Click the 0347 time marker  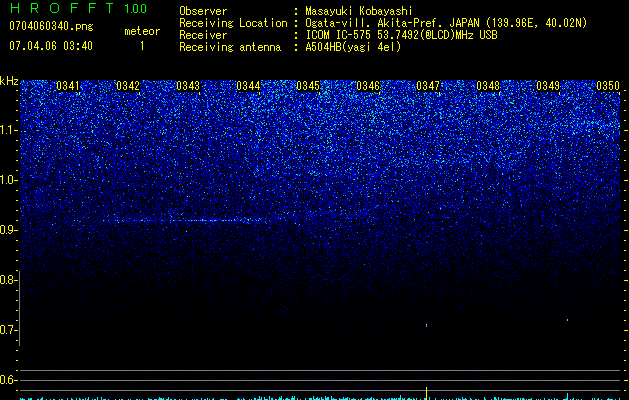428,86
